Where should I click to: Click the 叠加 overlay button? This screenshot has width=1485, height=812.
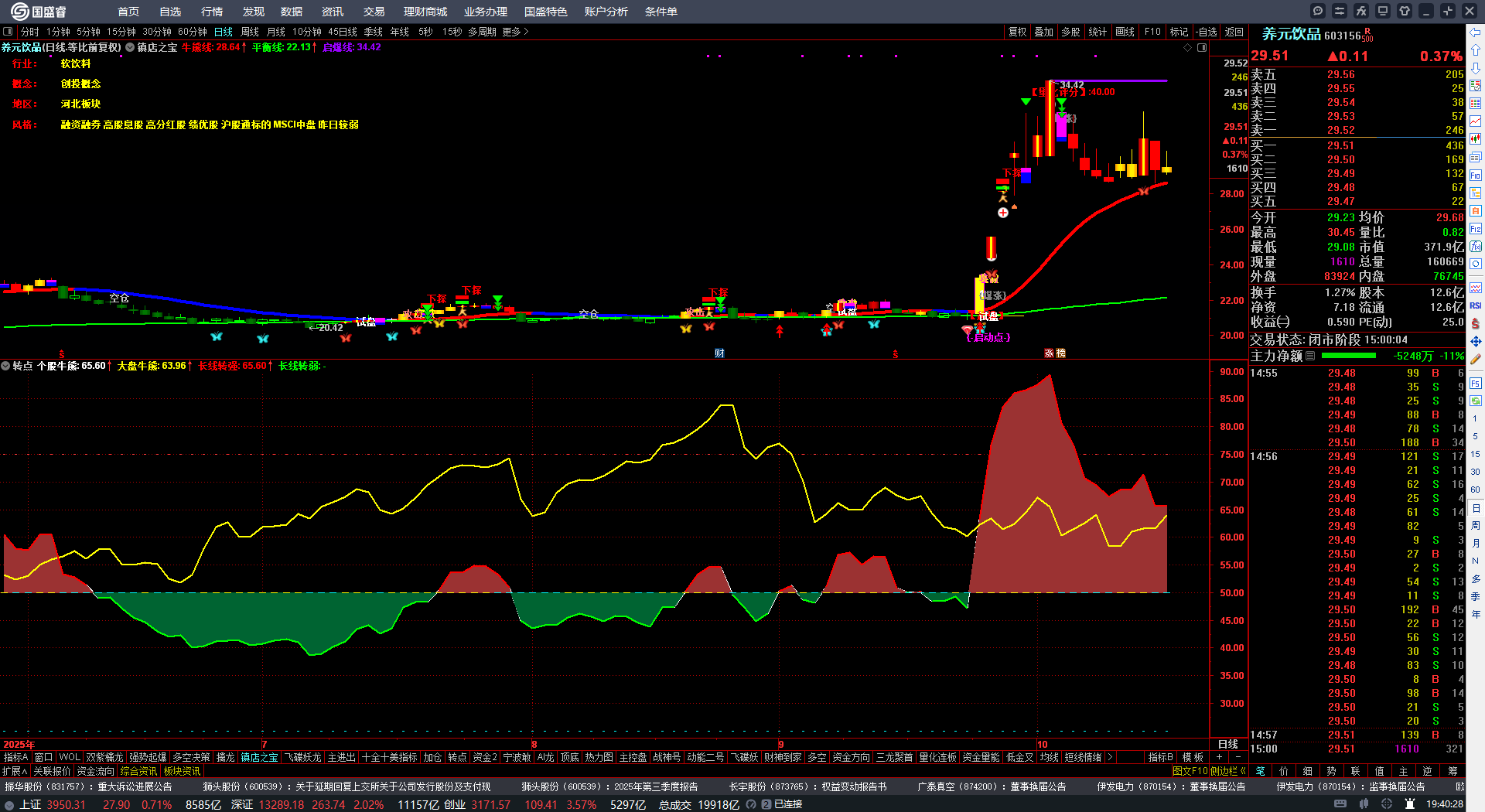click(1044, 32)
